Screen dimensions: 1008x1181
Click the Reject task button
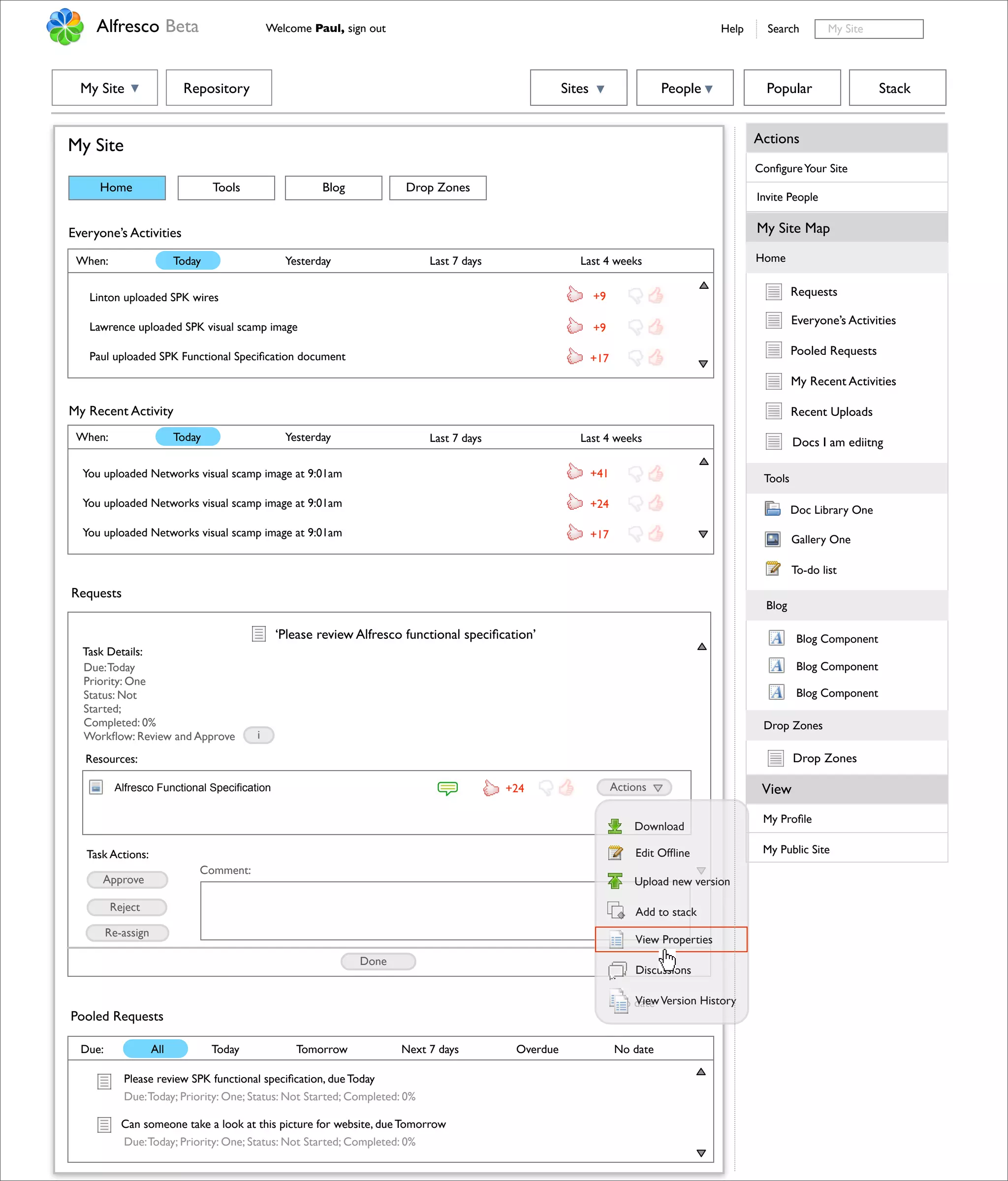click(x=127, y=907)
